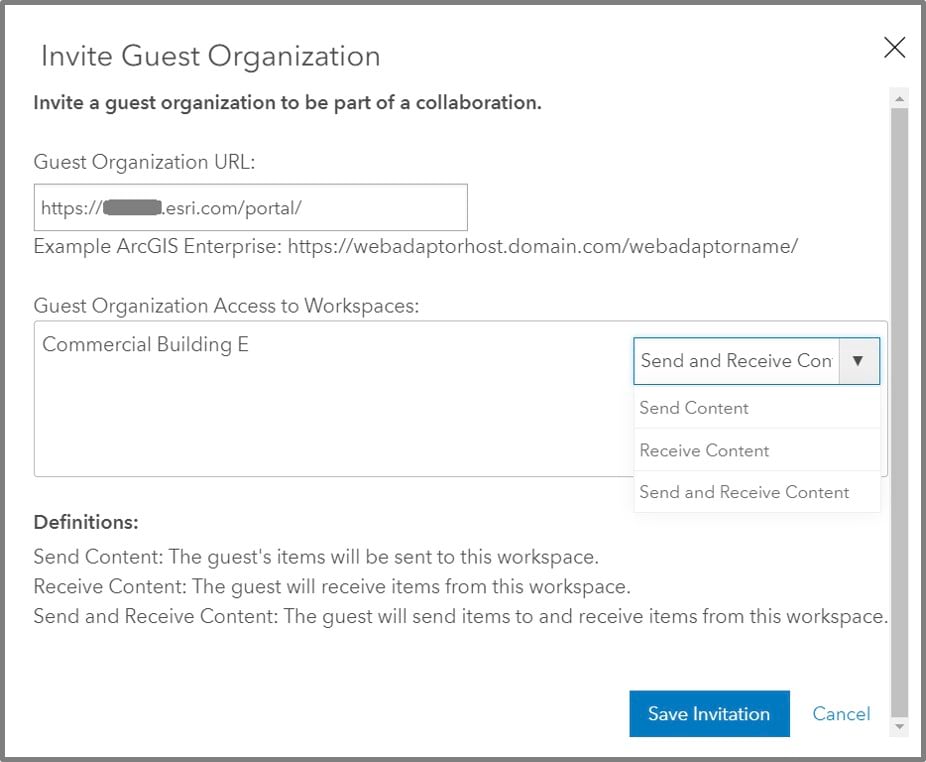The height and width of the screenshot is (762, 926).
Task: Click the Guest Organization Access to Workspaces list
Action: 300,420
